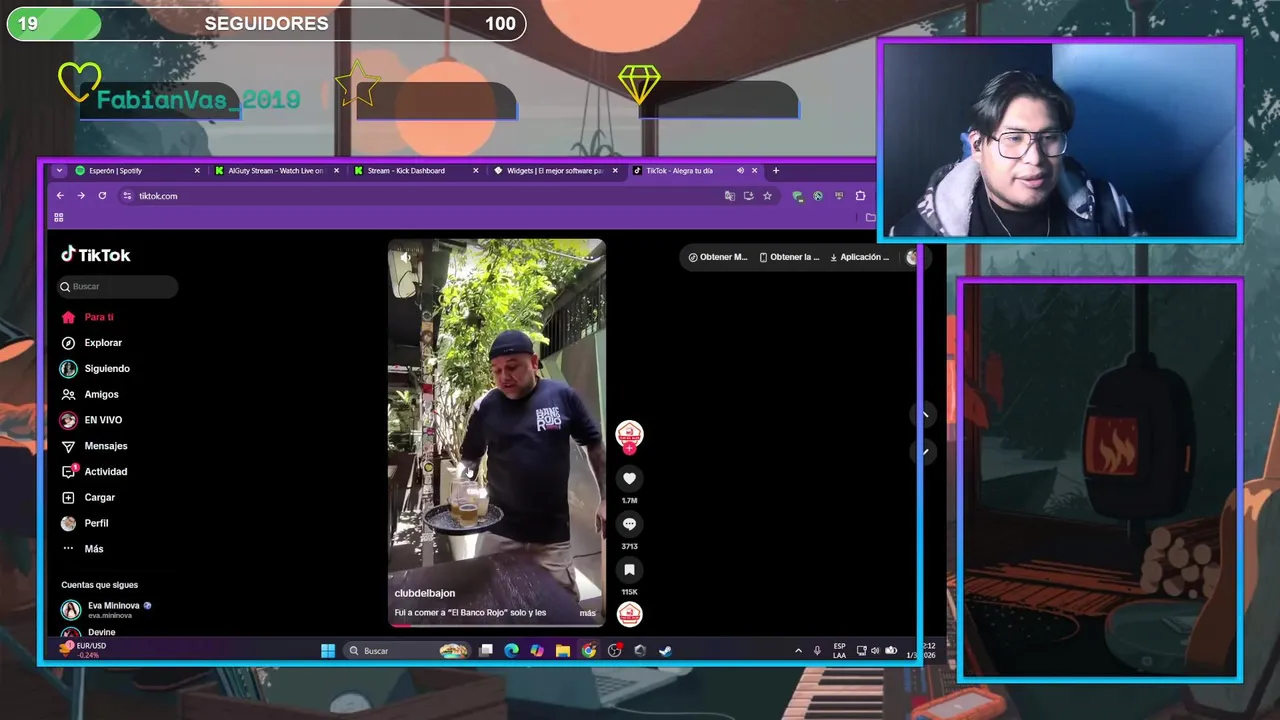The width and height of the screenshot is (1280, 720).
Task: Click the video progress bar at bottom
Action: (x=496, y=626)
